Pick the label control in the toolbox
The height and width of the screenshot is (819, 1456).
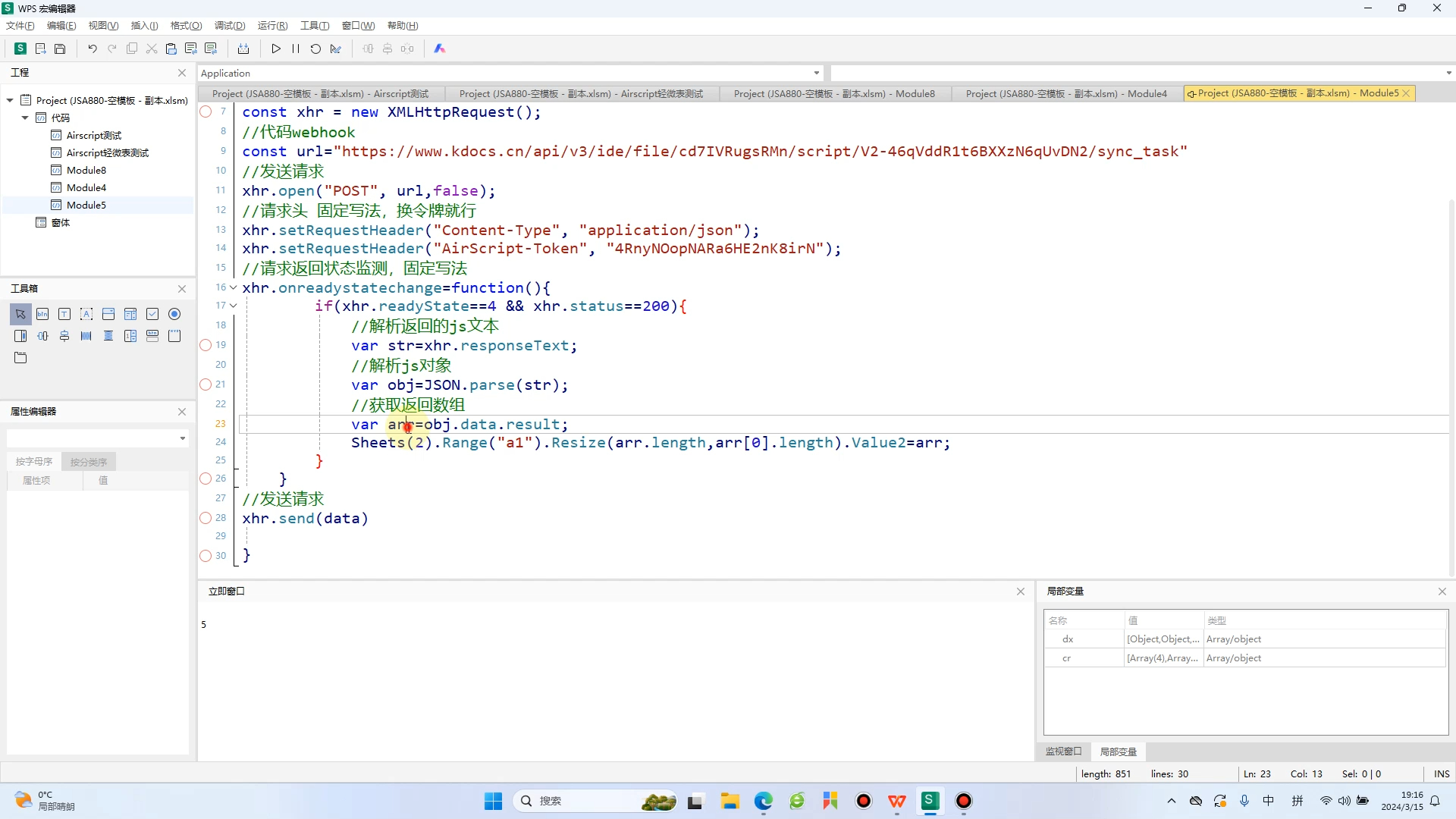tap(86, 314)
